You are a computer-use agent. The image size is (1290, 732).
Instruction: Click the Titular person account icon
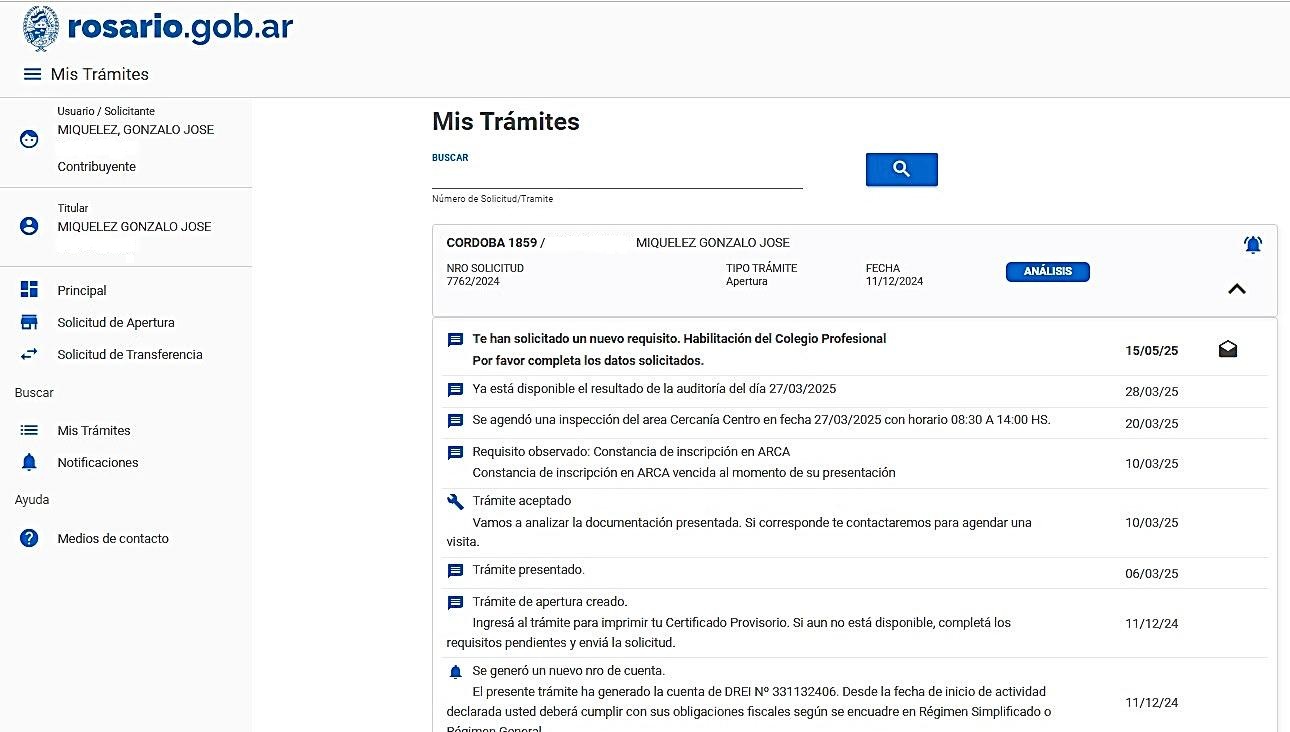pyautogui.click(x=29, y=226)
